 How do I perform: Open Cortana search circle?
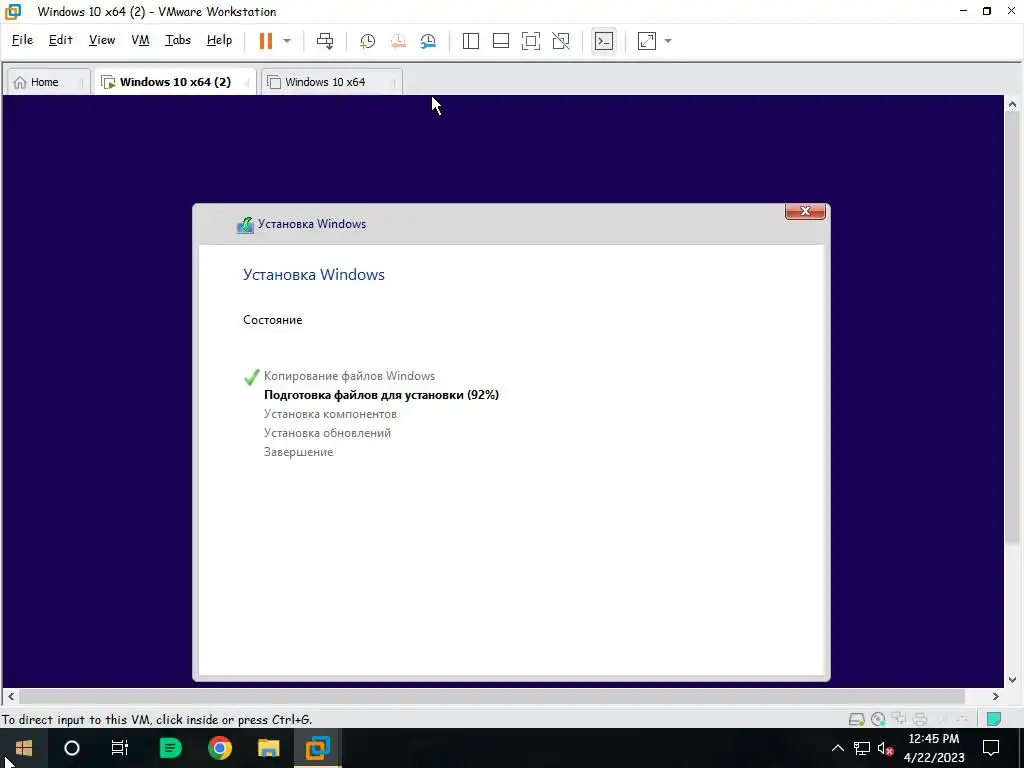[72, 748]
